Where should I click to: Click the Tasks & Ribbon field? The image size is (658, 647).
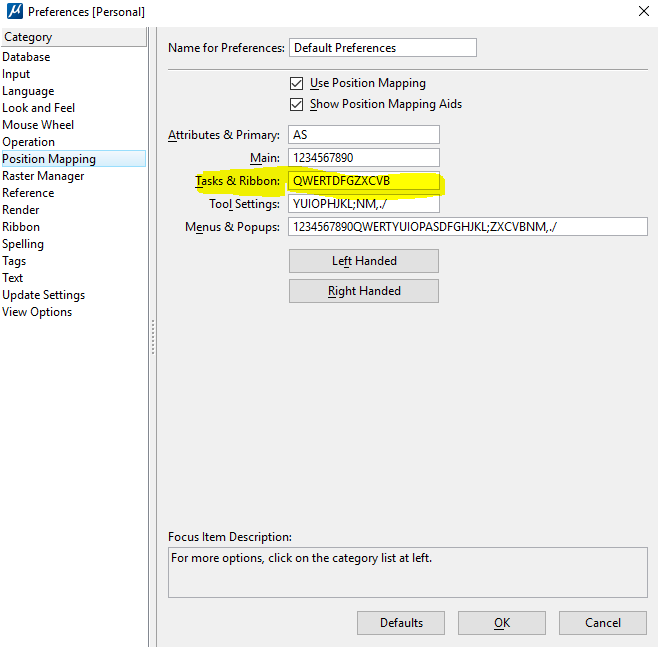coord(364,181)
